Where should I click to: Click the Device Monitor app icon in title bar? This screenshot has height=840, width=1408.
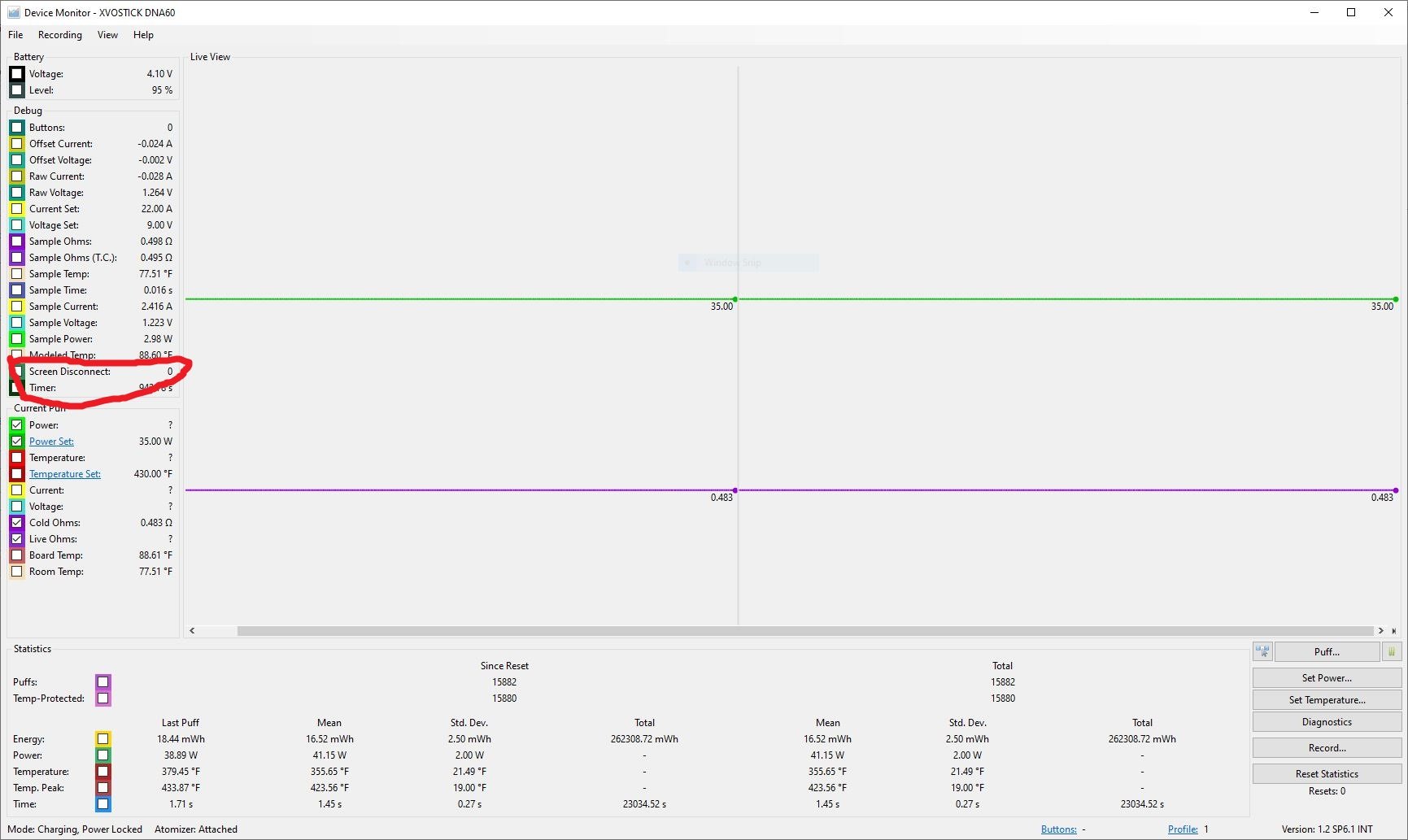(x=13, y=12)
